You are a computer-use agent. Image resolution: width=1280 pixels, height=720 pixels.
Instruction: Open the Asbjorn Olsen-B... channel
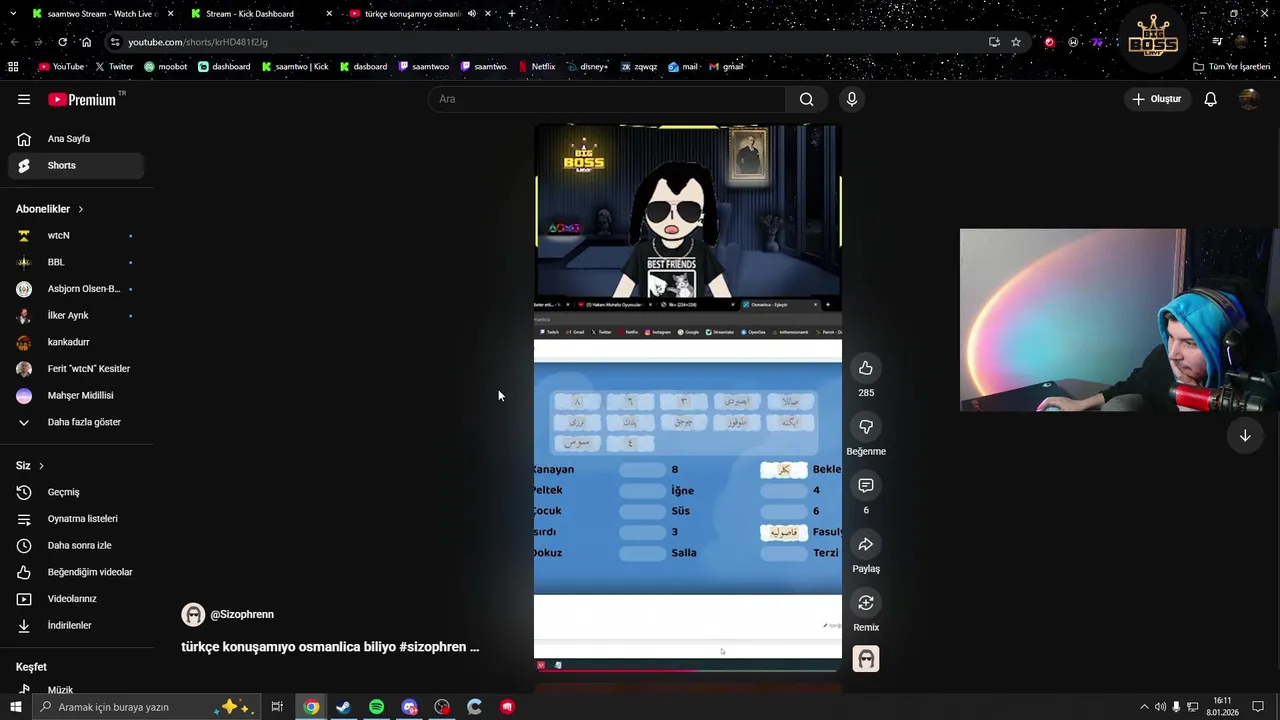tap(76, 289)
